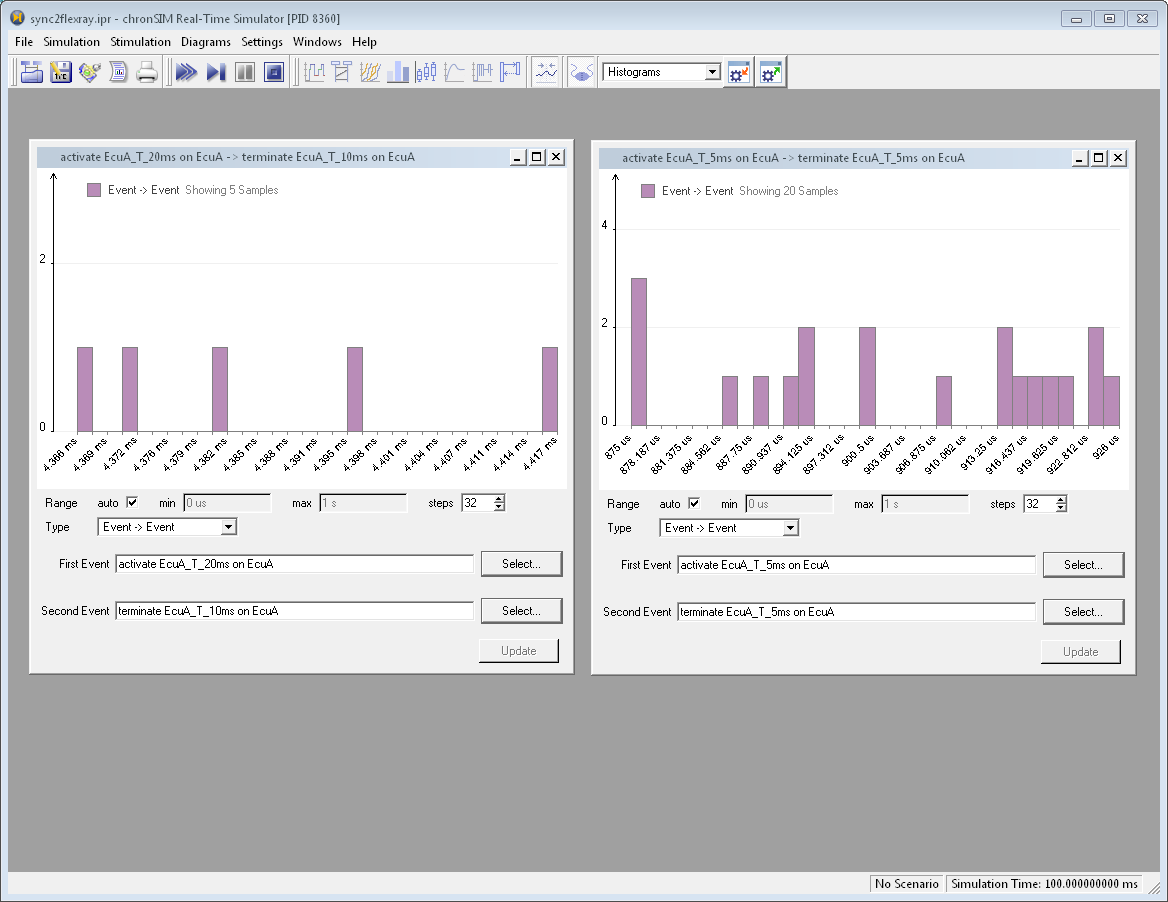Click the chronSIM application icon in title bar
The width and height of the screenshot is (1168, 902).
17,18
